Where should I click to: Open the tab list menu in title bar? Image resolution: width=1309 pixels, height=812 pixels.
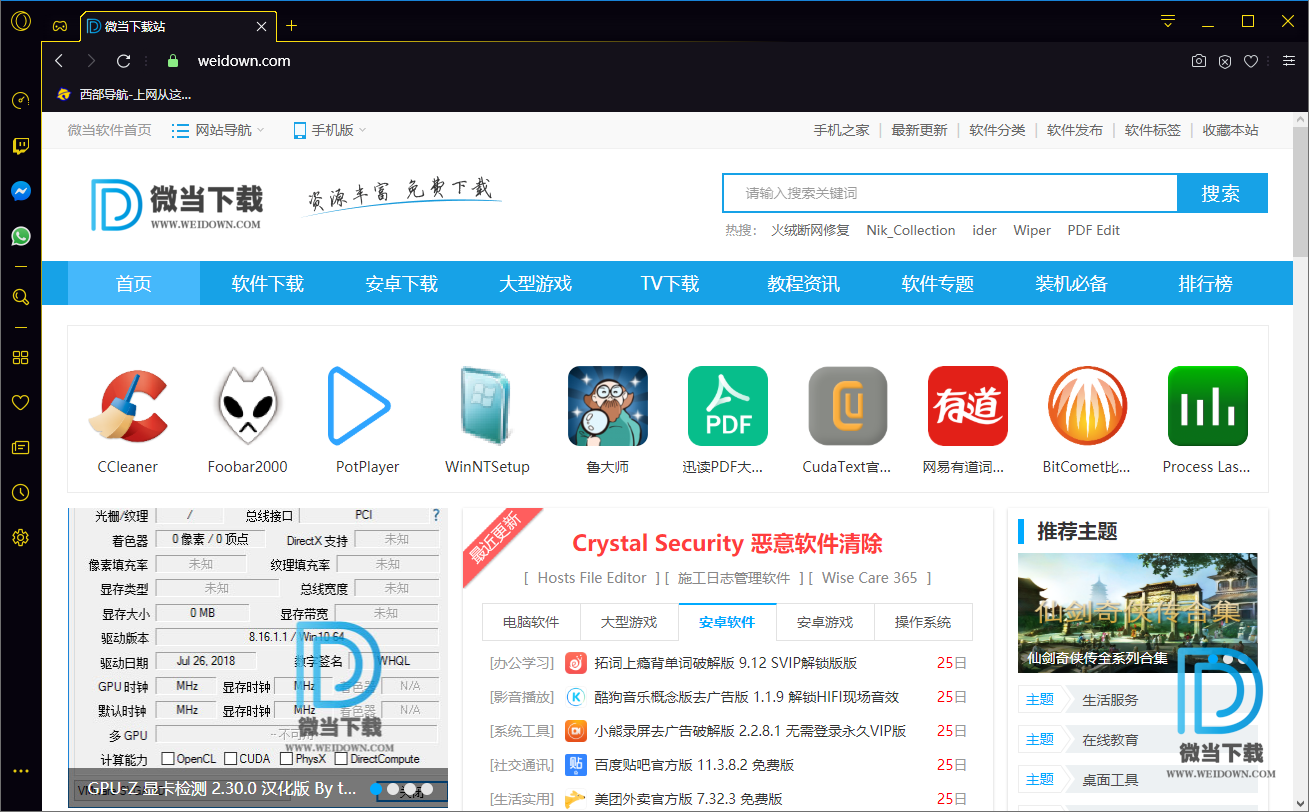(1167, 22)
